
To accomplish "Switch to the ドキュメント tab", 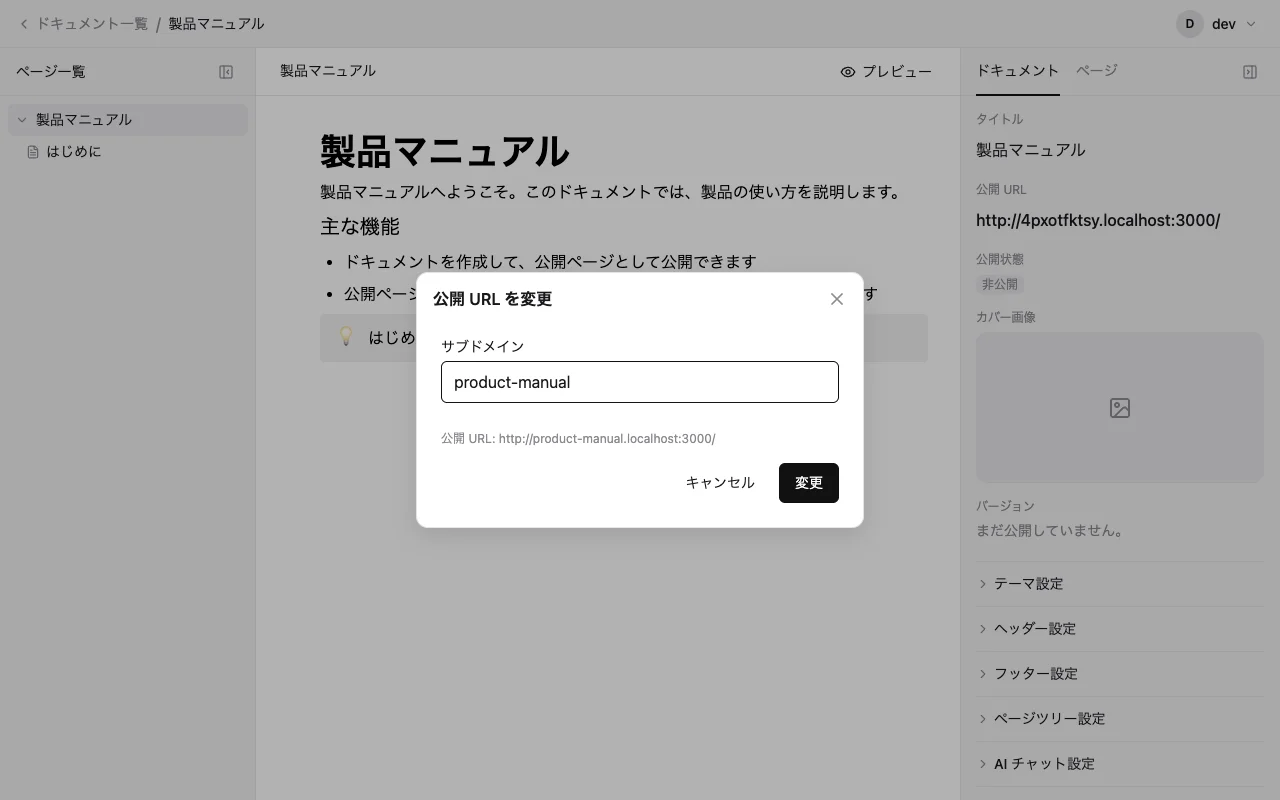I will tap(1017, 71).
